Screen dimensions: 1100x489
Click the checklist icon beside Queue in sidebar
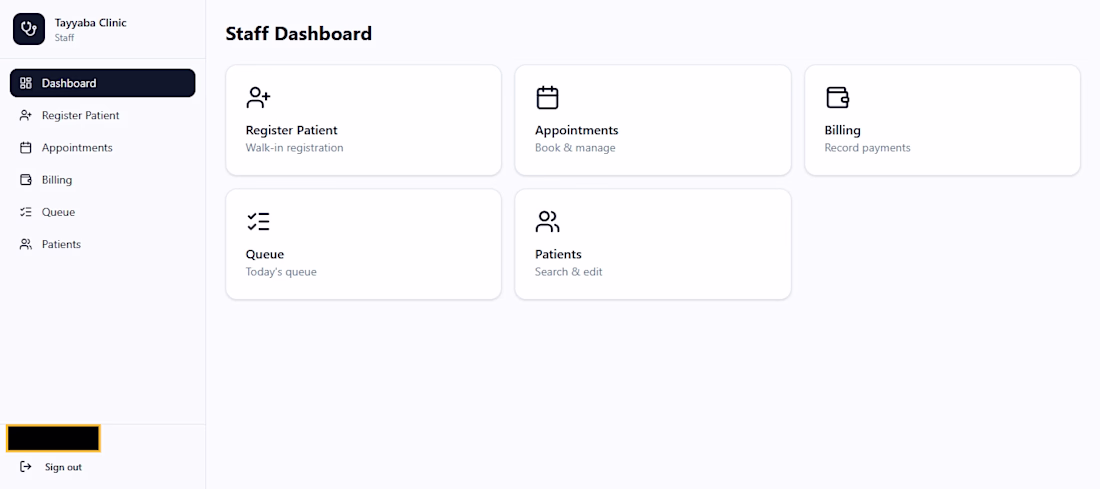(26, 213)
